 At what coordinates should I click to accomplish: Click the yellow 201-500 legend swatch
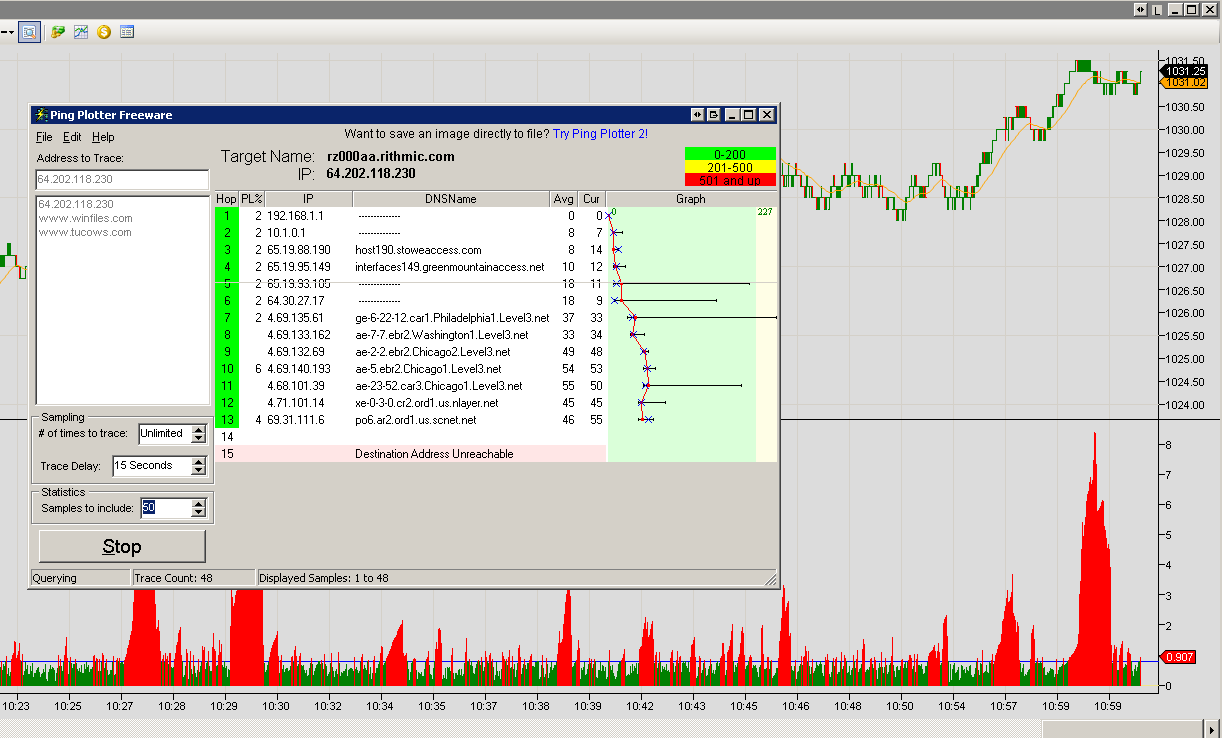(729, 167)
